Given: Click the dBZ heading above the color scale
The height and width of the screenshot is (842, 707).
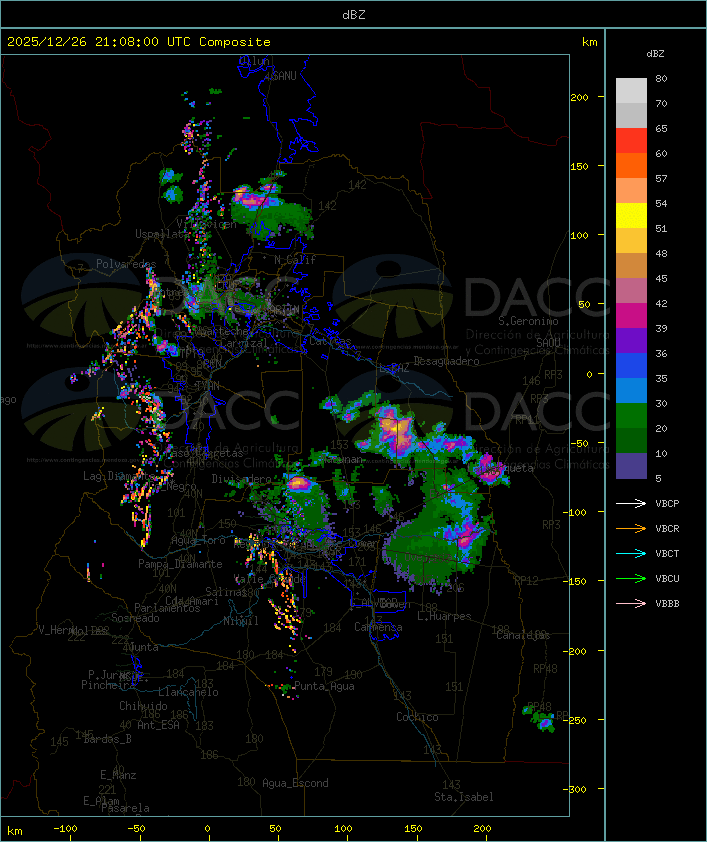Looking at the screenshot, I should [x=655, y=54].
